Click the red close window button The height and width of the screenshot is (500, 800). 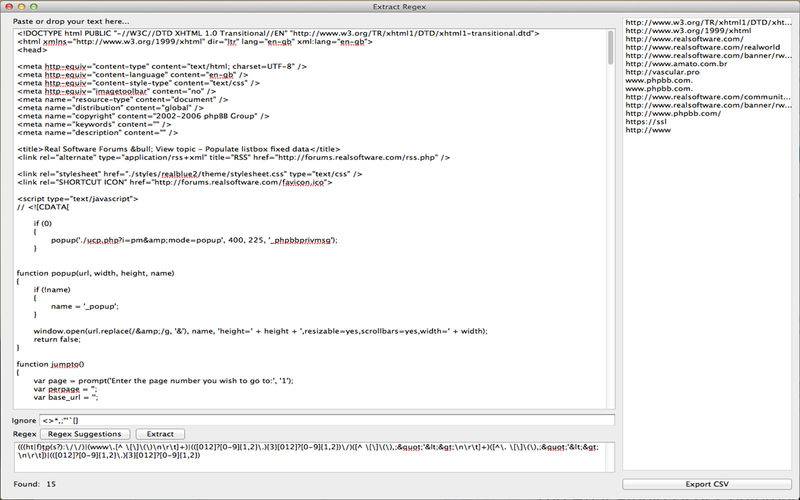(9, 7)
